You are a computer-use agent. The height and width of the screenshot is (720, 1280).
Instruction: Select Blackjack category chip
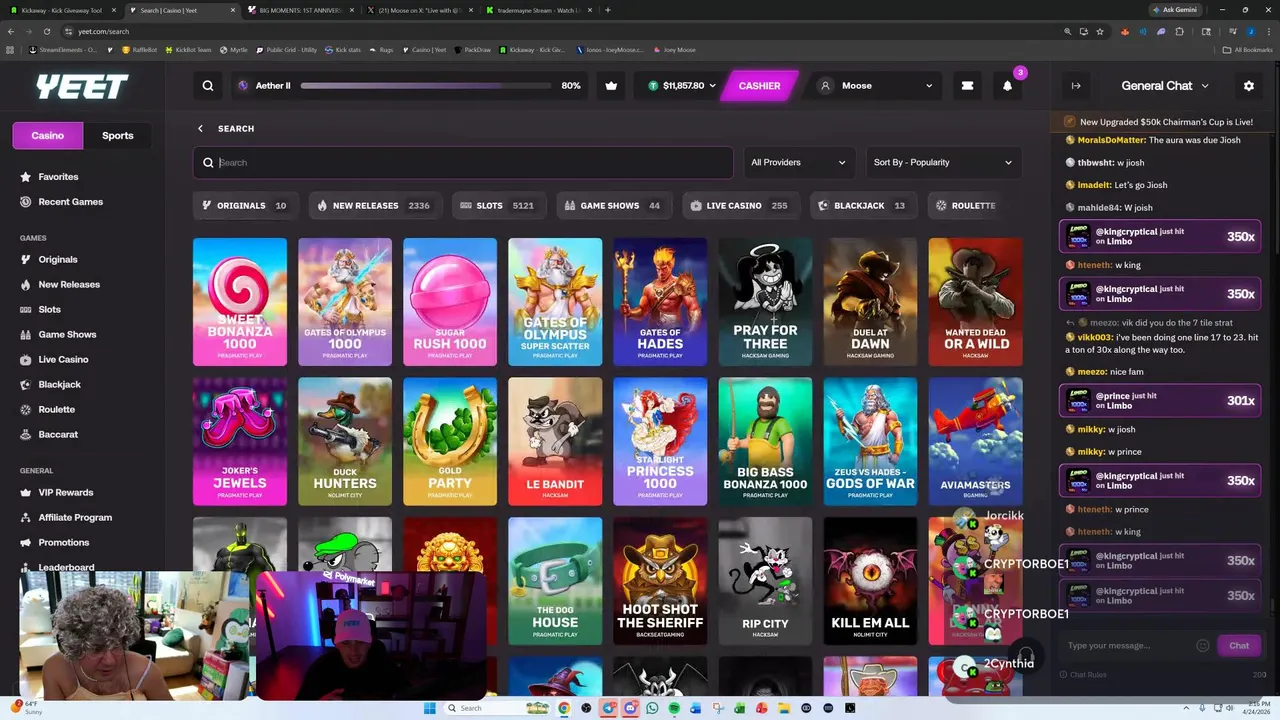pos(863,206)
